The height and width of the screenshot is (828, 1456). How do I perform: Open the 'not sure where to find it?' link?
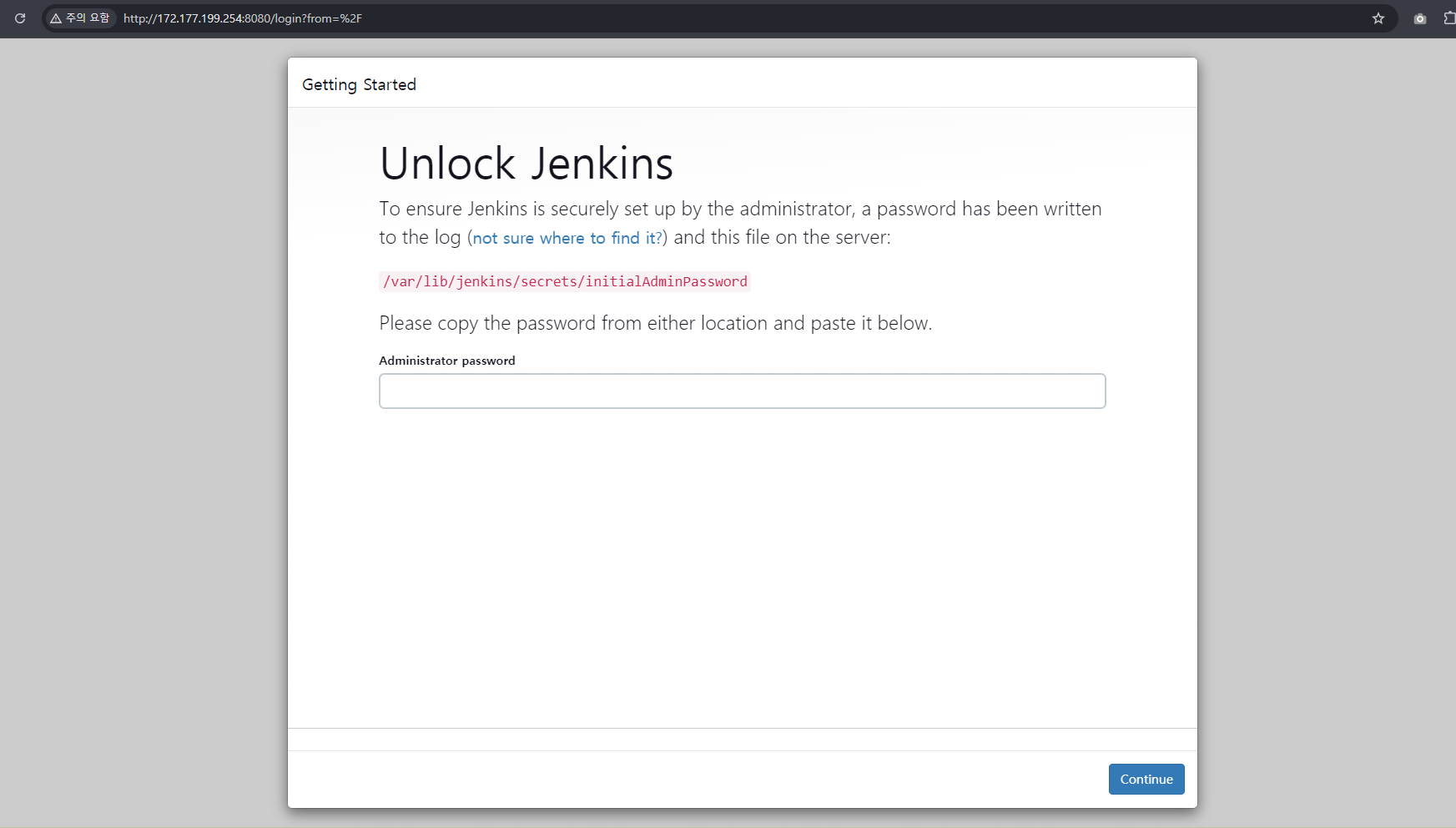[567, 238]
